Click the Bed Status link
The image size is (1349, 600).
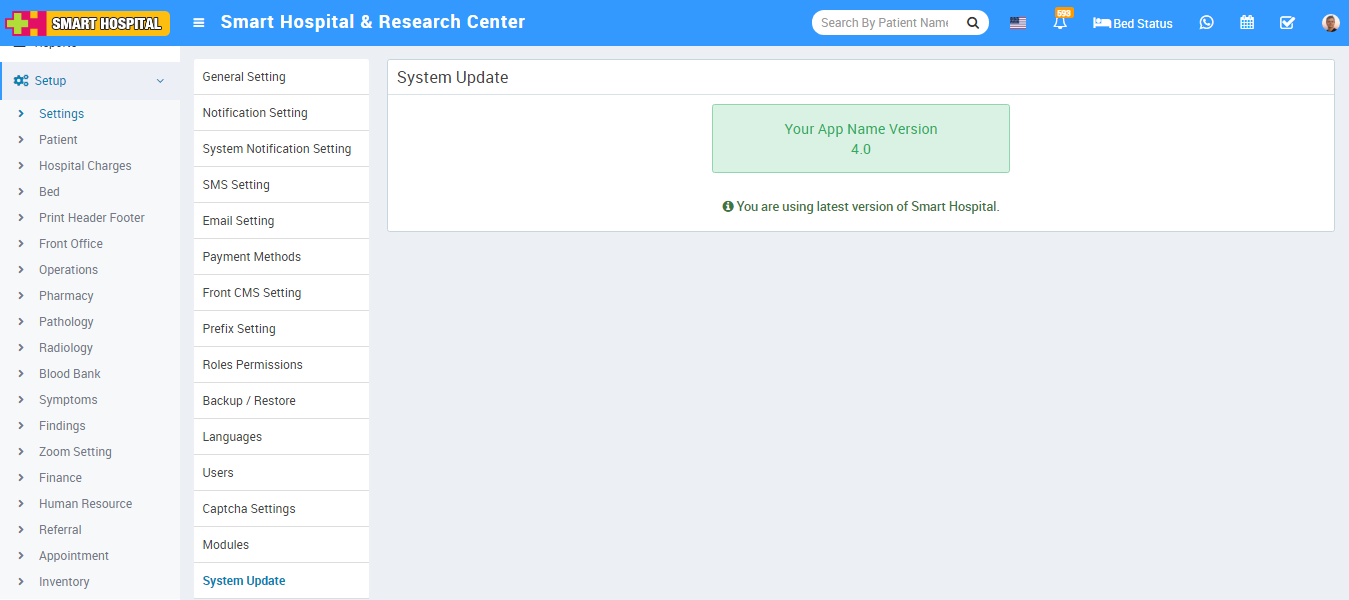[1133, 23]
